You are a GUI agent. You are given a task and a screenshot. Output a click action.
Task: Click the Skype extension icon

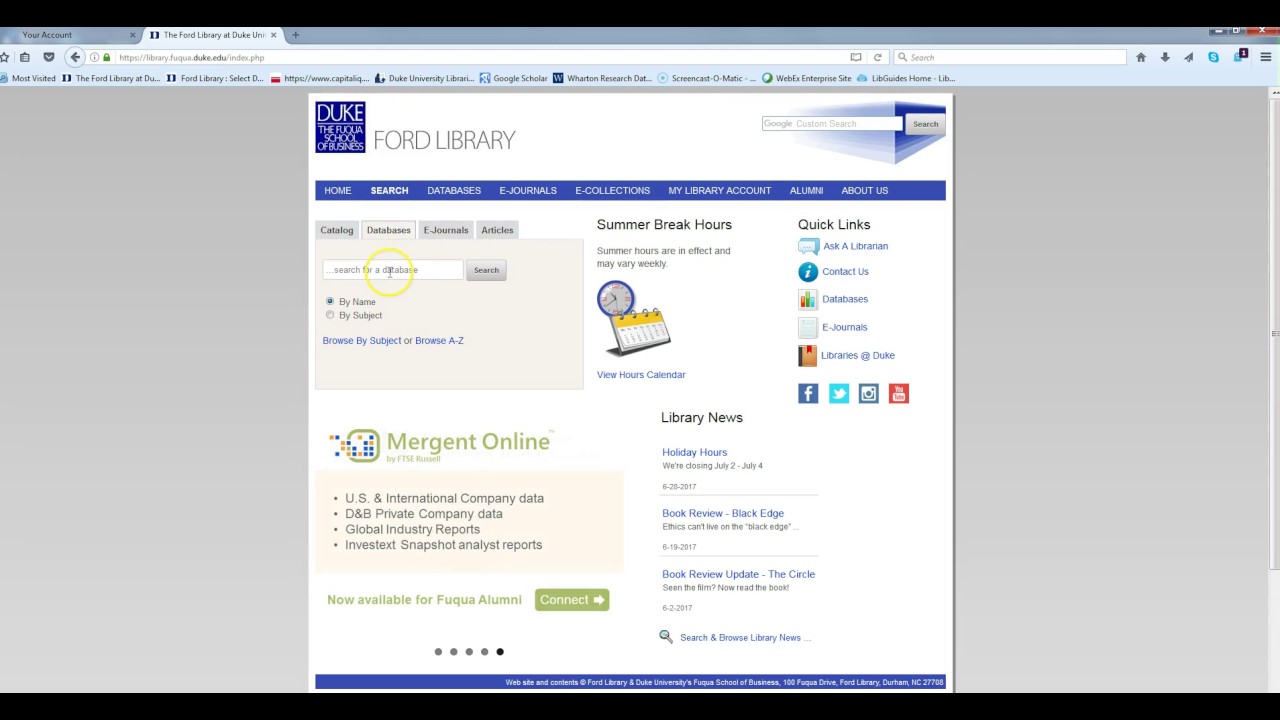[x=1213, y=57]
